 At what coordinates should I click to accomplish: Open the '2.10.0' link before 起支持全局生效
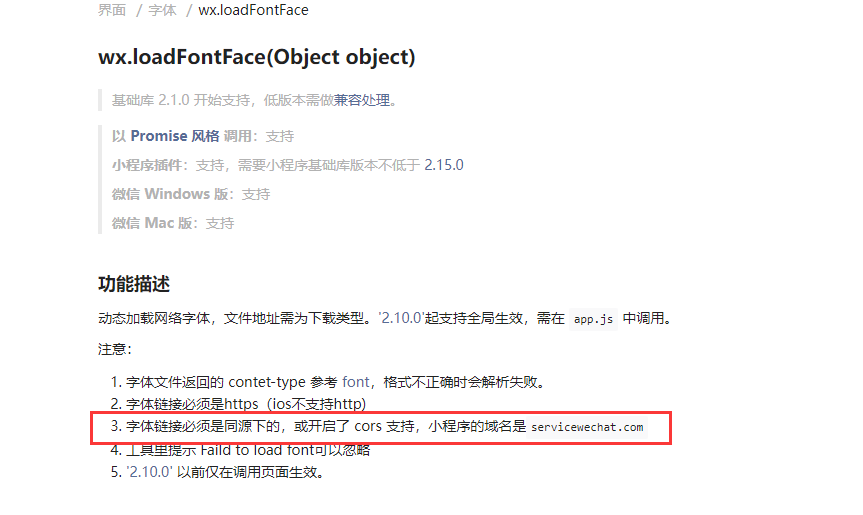pos(401,318)
